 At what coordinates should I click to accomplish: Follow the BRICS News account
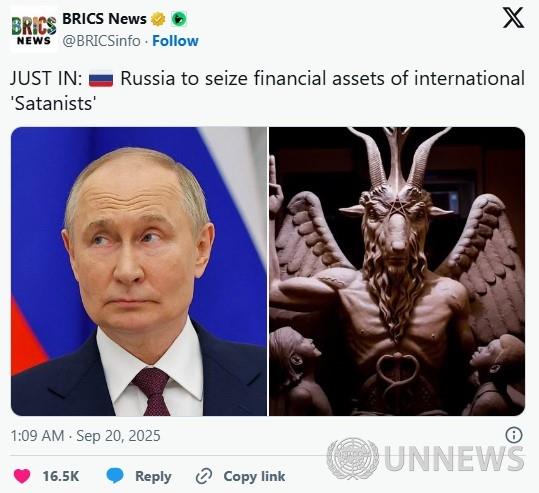(x=175, y=41)
